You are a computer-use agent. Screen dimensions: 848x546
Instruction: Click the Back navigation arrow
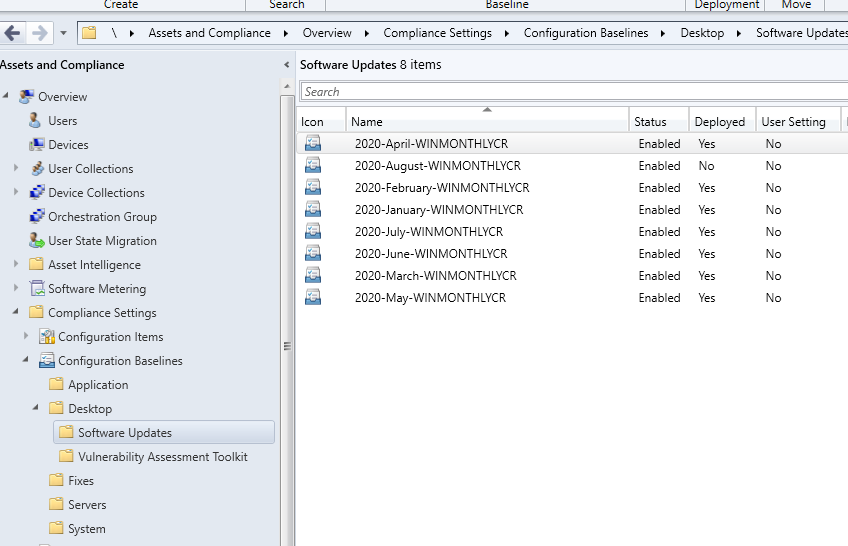click(x=12, y=33)
